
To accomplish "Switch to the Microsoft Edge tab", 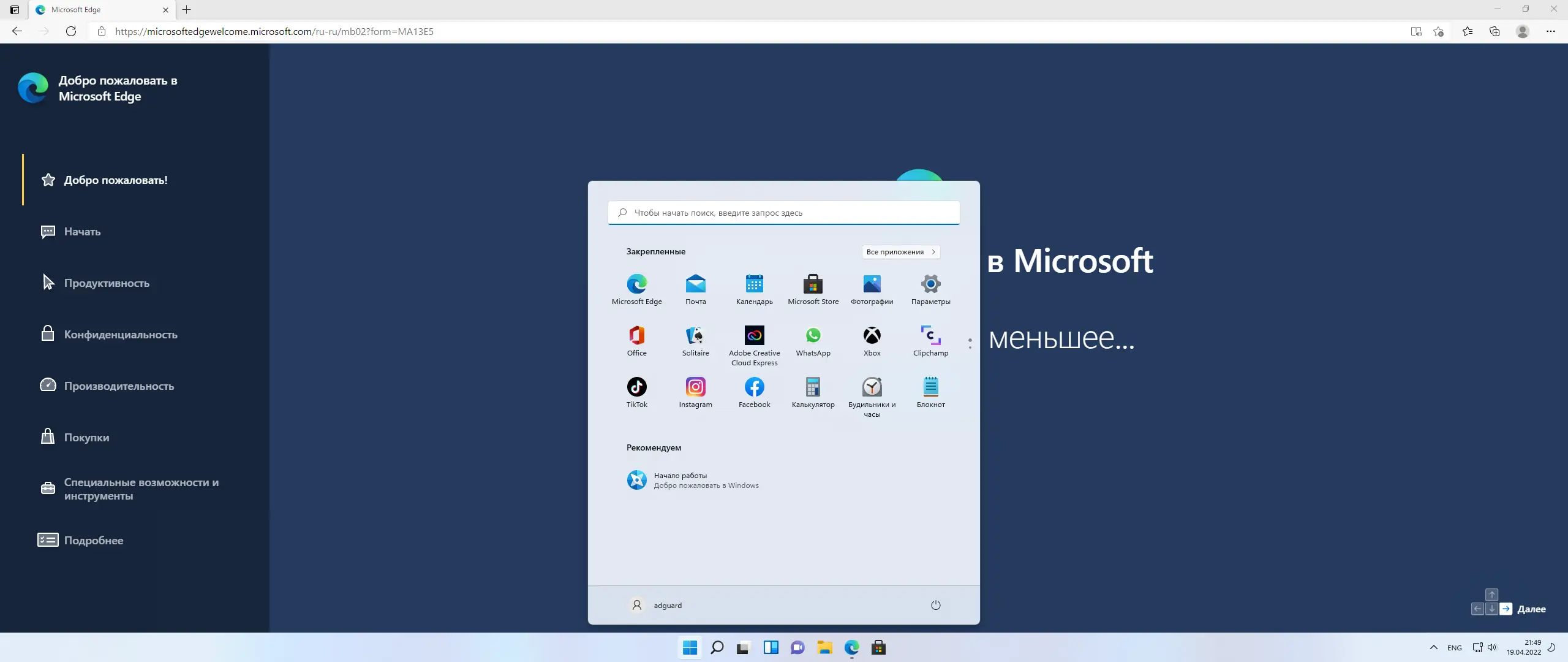I will pyautogui.click(x=92, y=10).
